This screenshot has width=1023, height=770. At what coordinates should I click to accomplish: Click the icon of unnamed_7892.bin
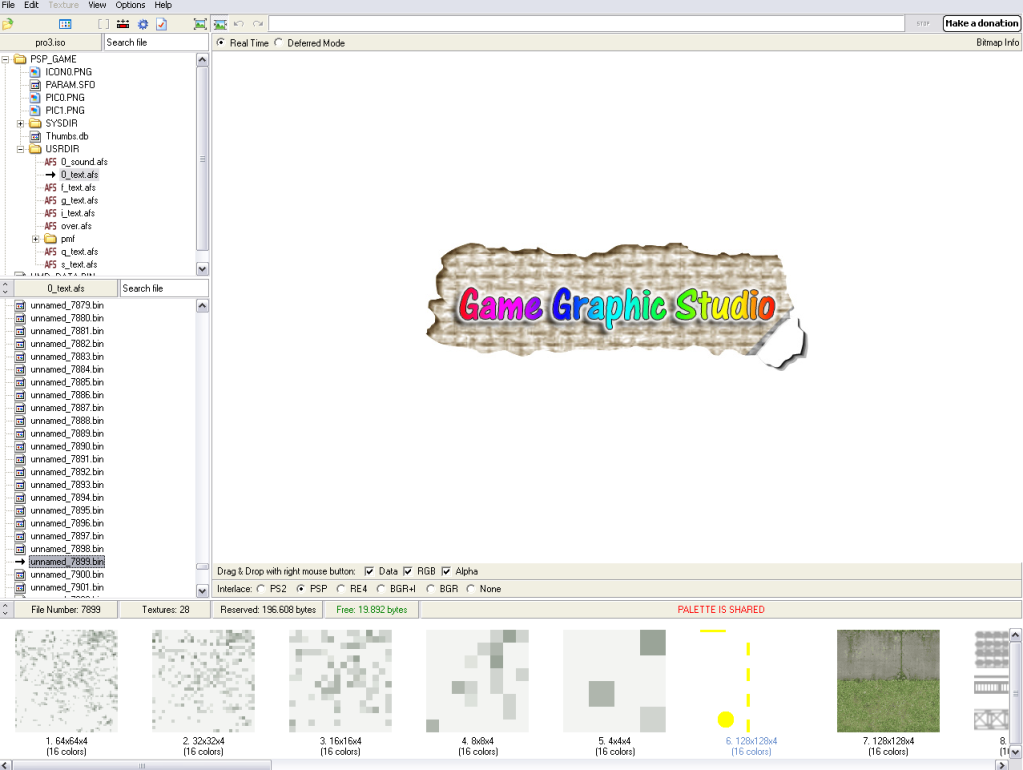pyautogui.click(x=20, y=472)
